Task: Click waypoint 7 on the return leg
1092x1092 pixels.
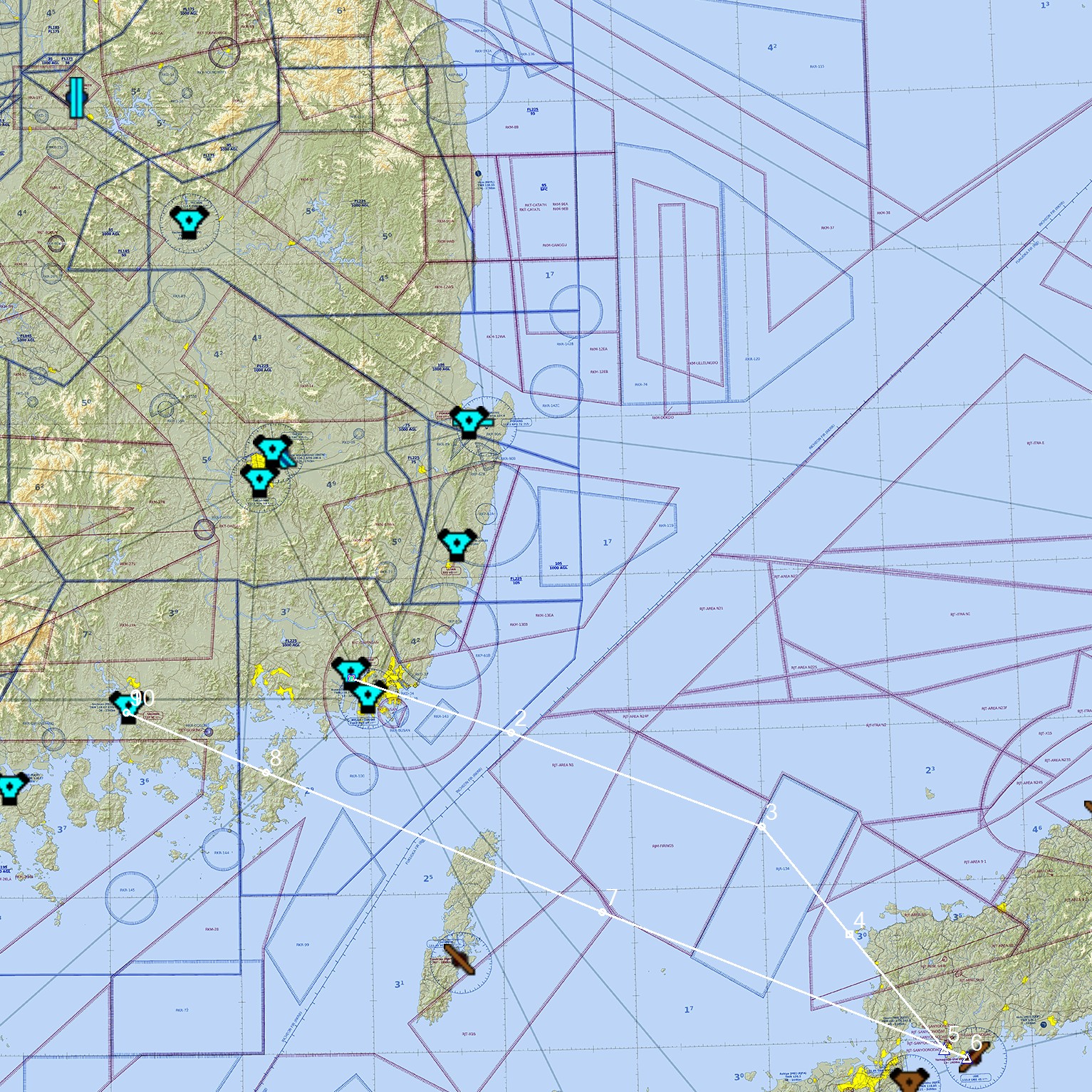Action: [602, 912]
